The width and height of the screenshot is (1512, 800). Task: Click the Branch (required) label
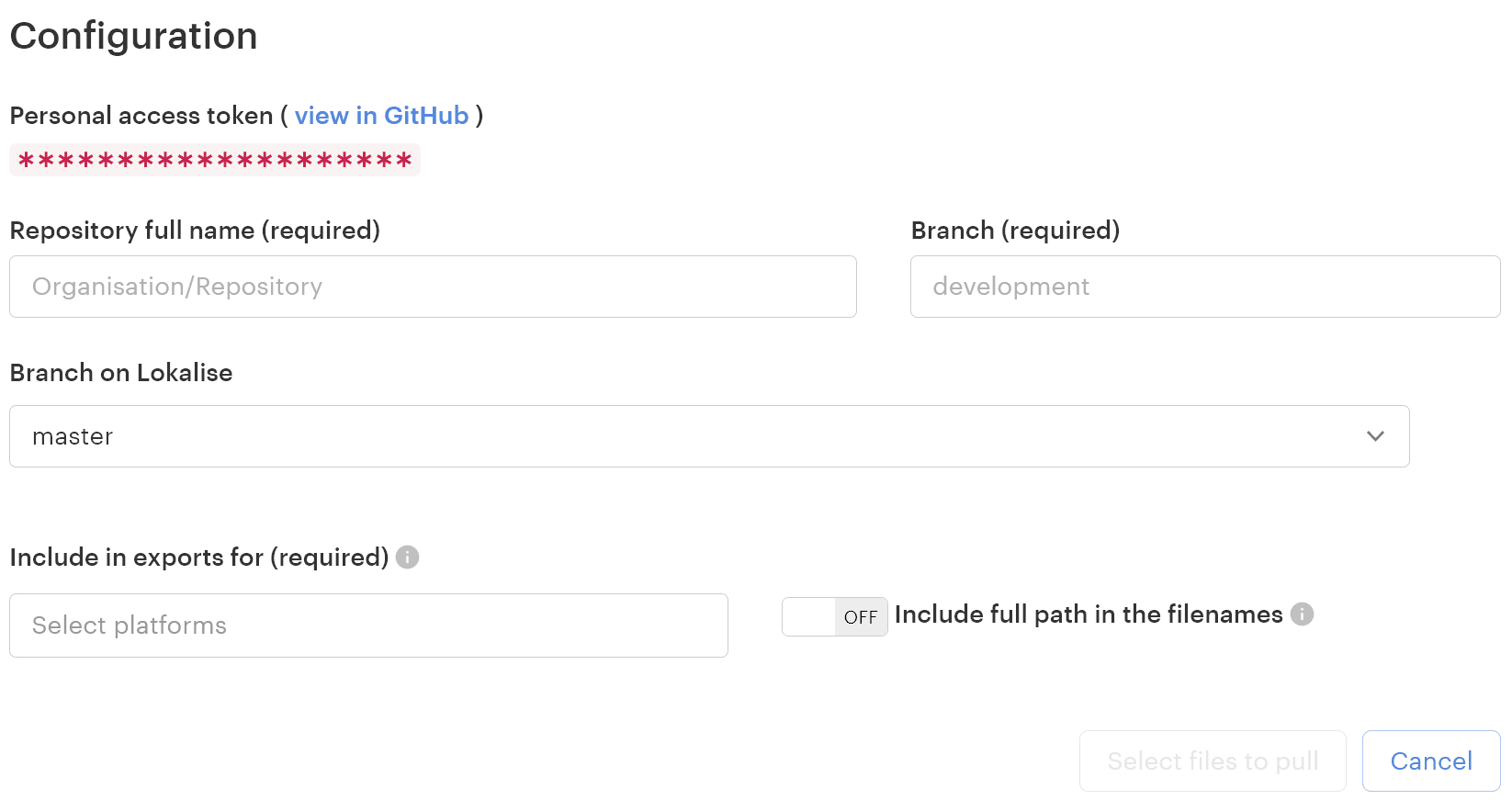(1015, 231)
